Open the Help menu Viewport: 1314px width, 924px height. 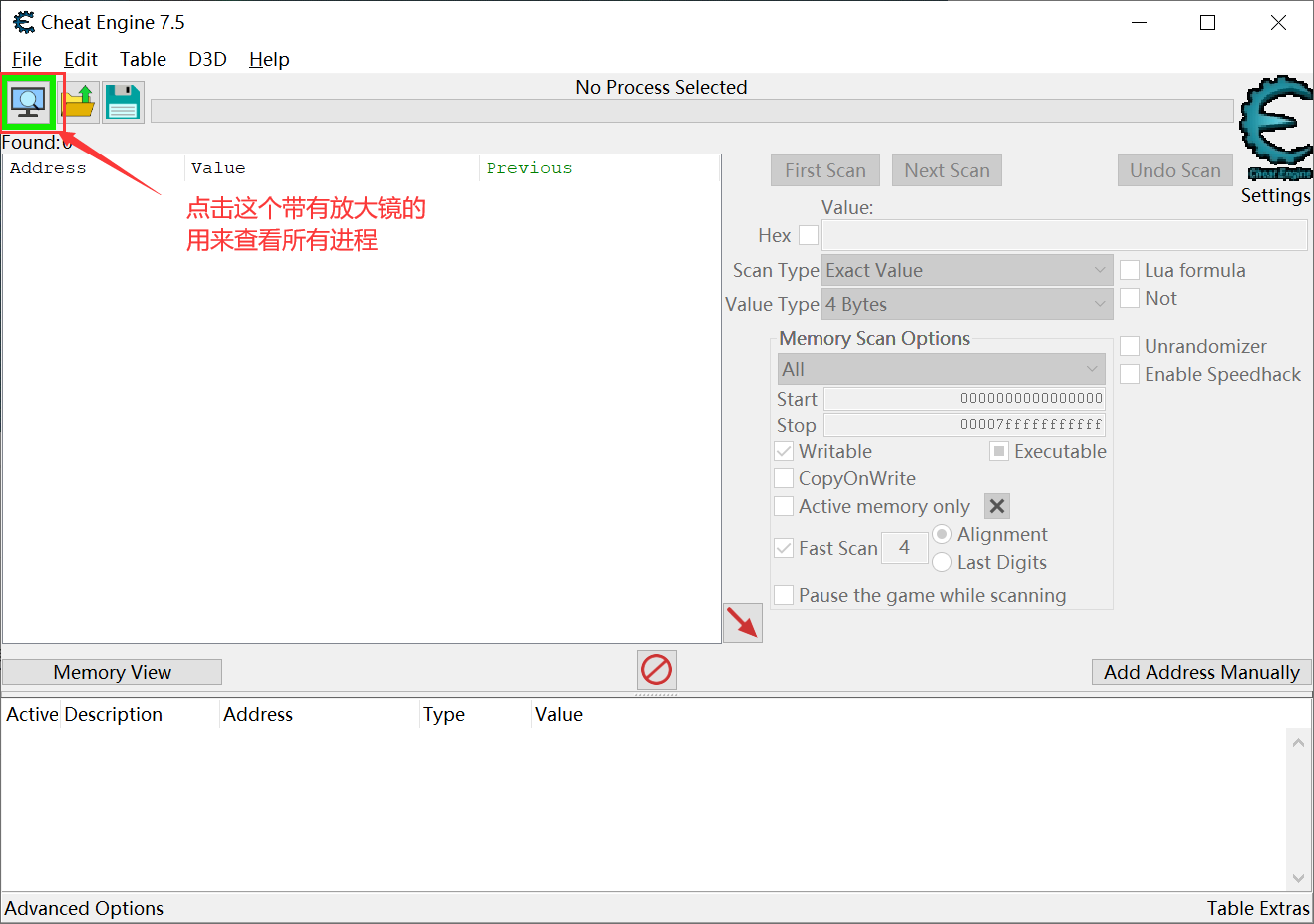tap(269, 59)
